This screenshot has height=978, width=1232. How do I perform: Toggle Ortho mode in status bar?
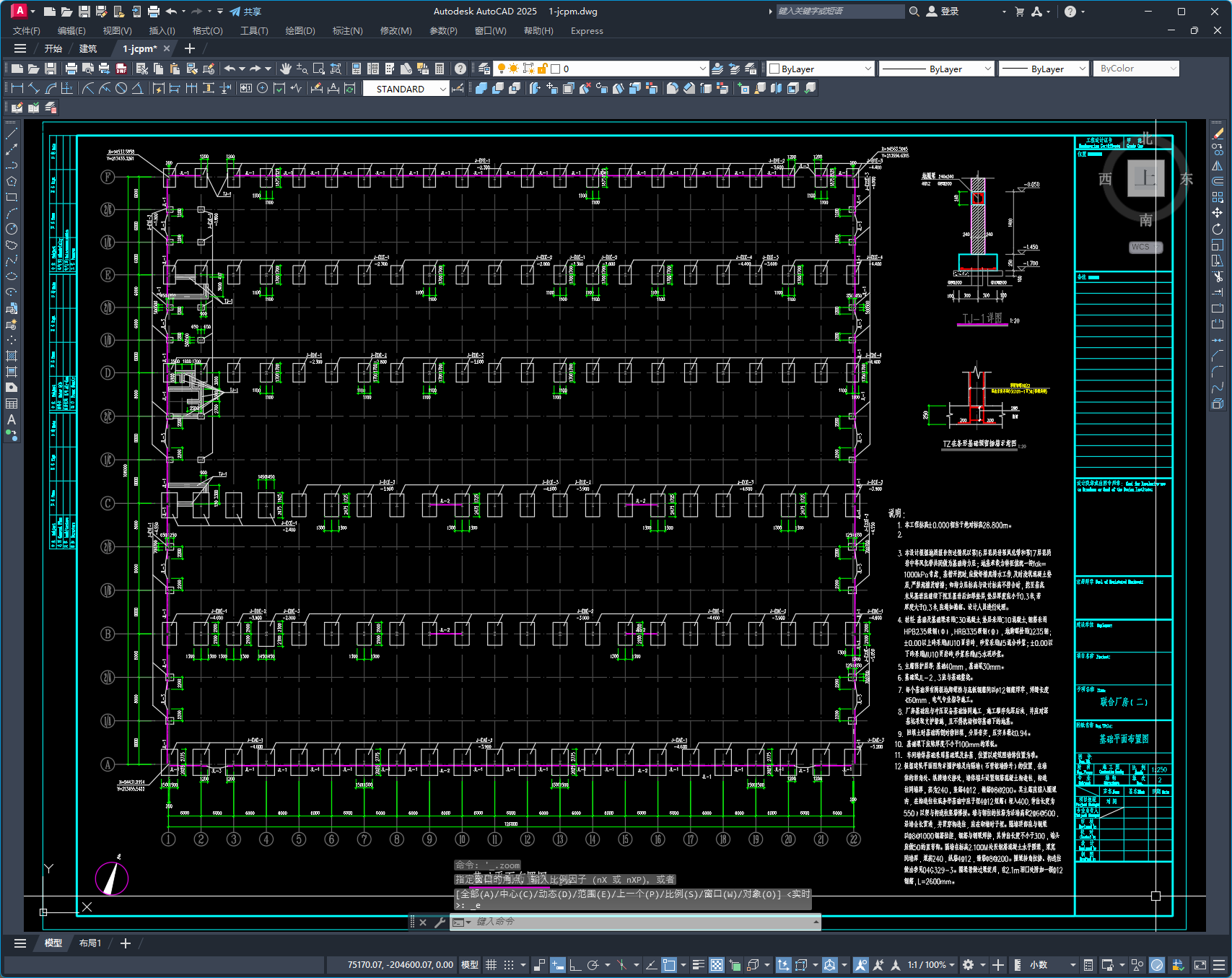(x=575, y=965)
